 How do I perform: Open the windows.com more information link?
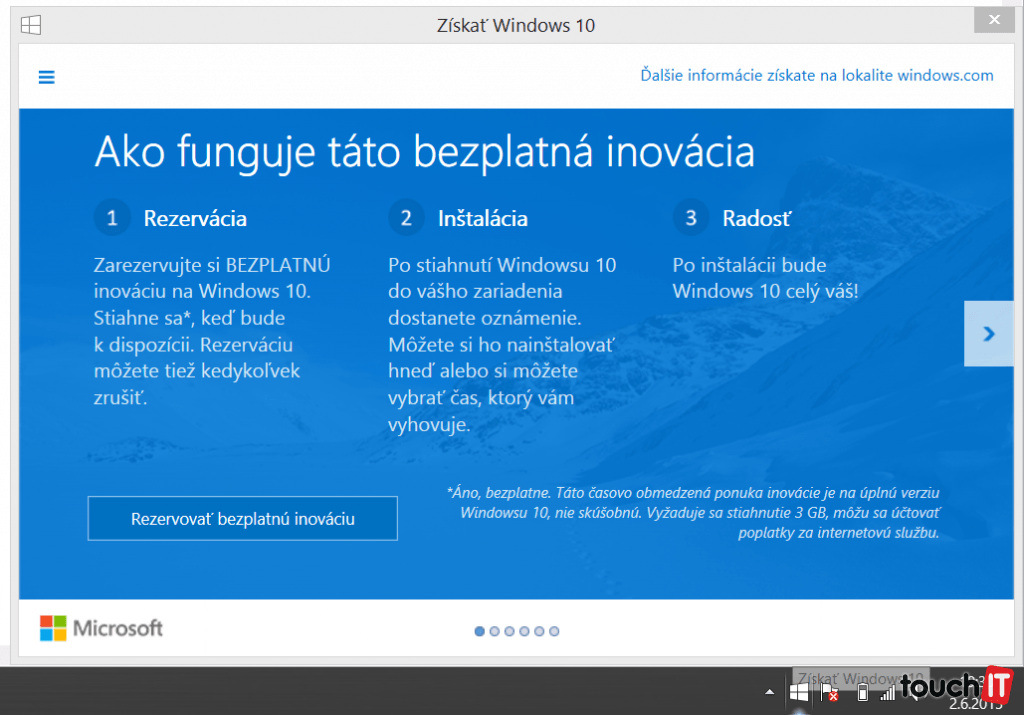(817, 75)
